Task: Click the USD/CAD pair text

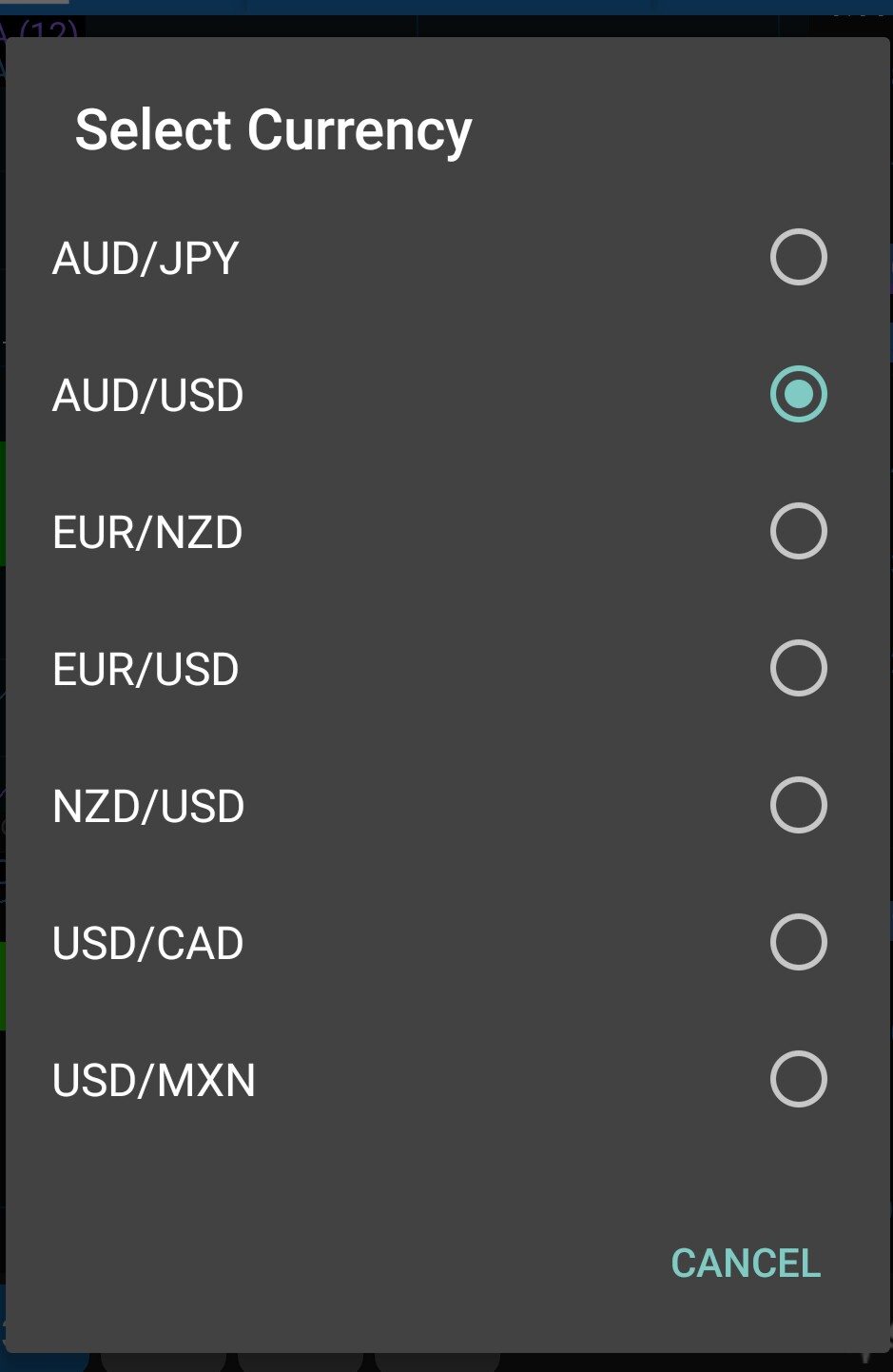Action: pyautogui.click(x=148, y=944)
